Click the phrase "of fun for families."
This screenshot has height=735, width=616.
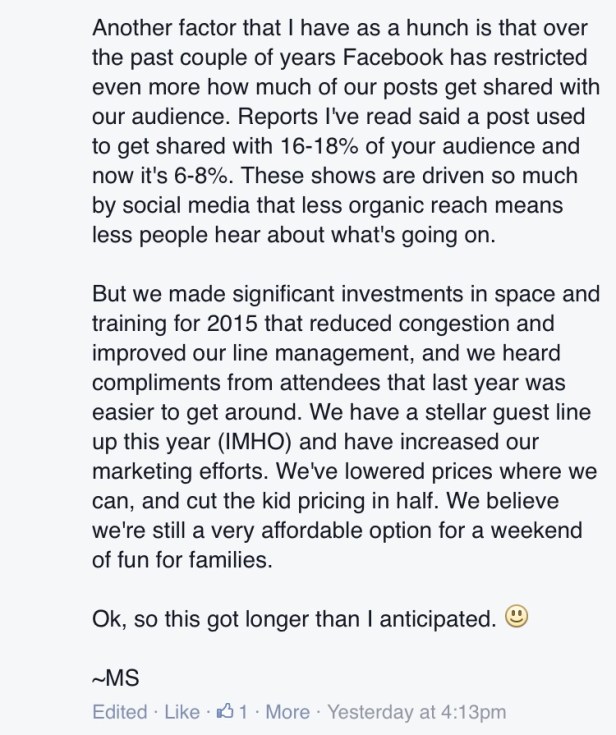click(181, 559)
